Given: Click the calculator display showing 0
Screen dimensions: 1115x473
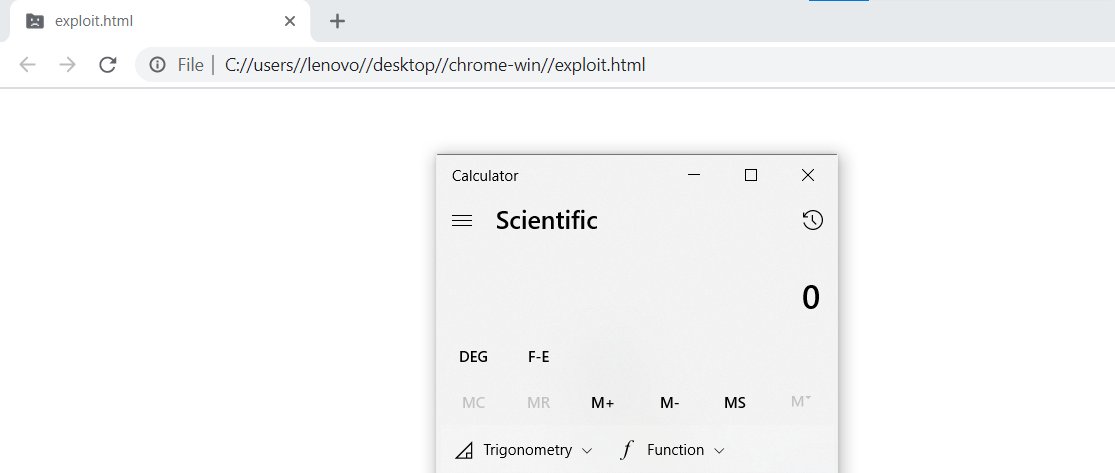Looking at the screenshot, I should 810,298.
